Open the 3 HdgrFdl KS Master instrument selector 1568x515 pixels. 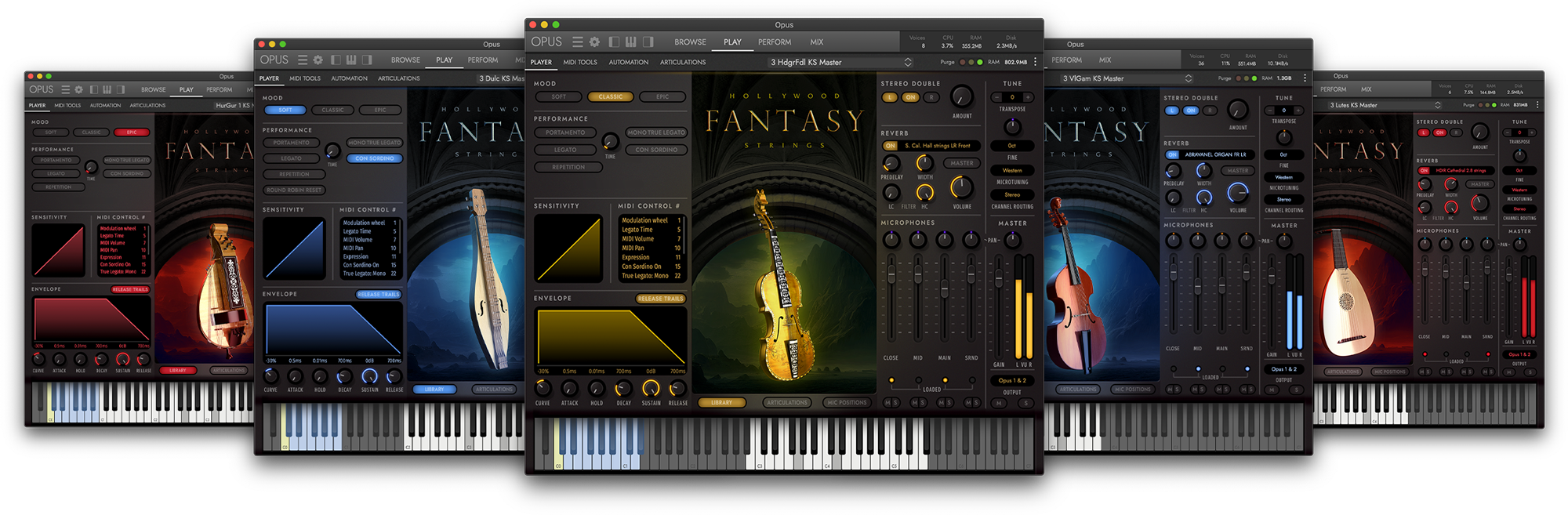click(839, 62)
